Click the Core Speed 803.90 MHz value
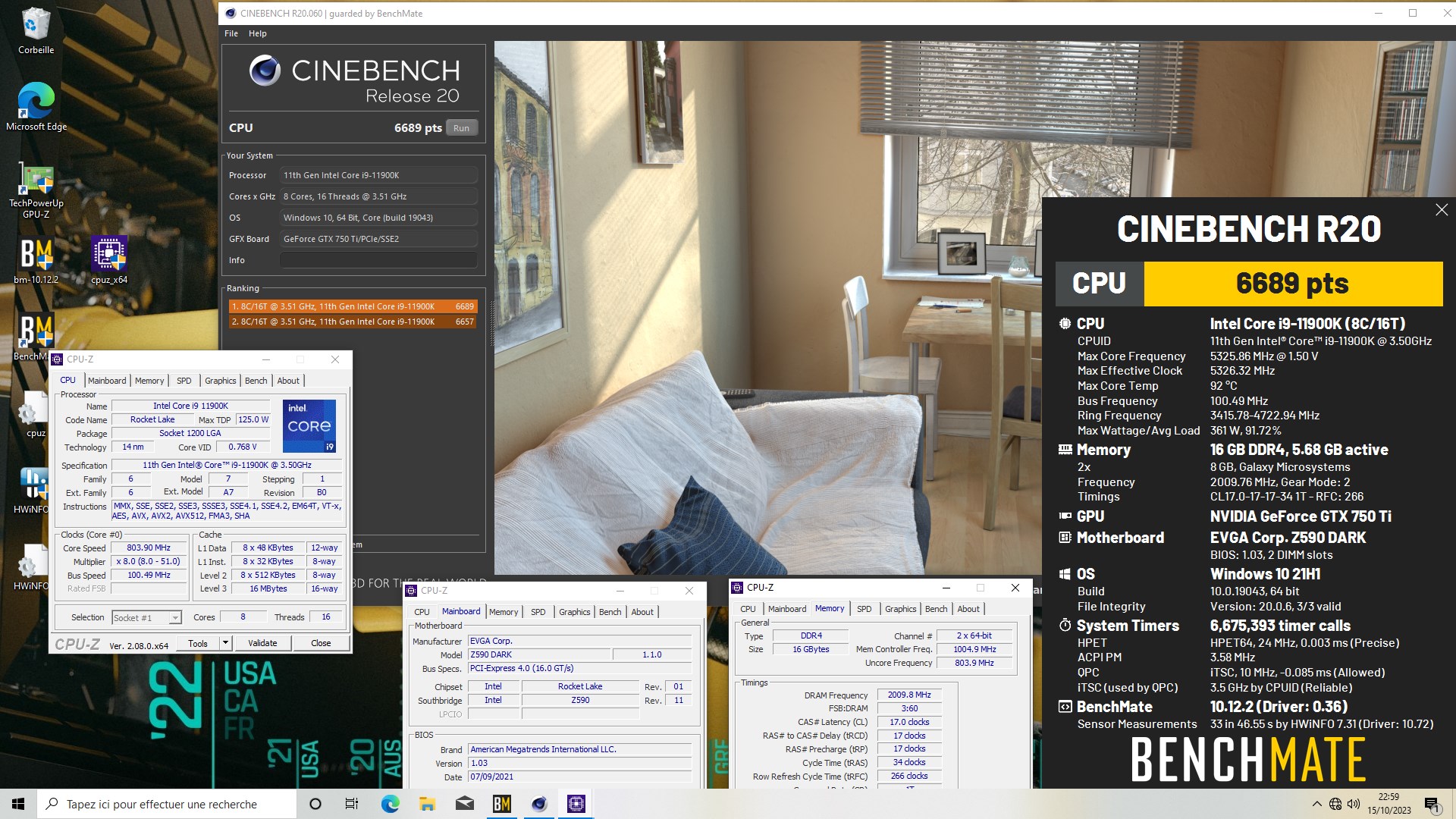The width and height of the screenshot is (1456, 819). pos(149,548)
